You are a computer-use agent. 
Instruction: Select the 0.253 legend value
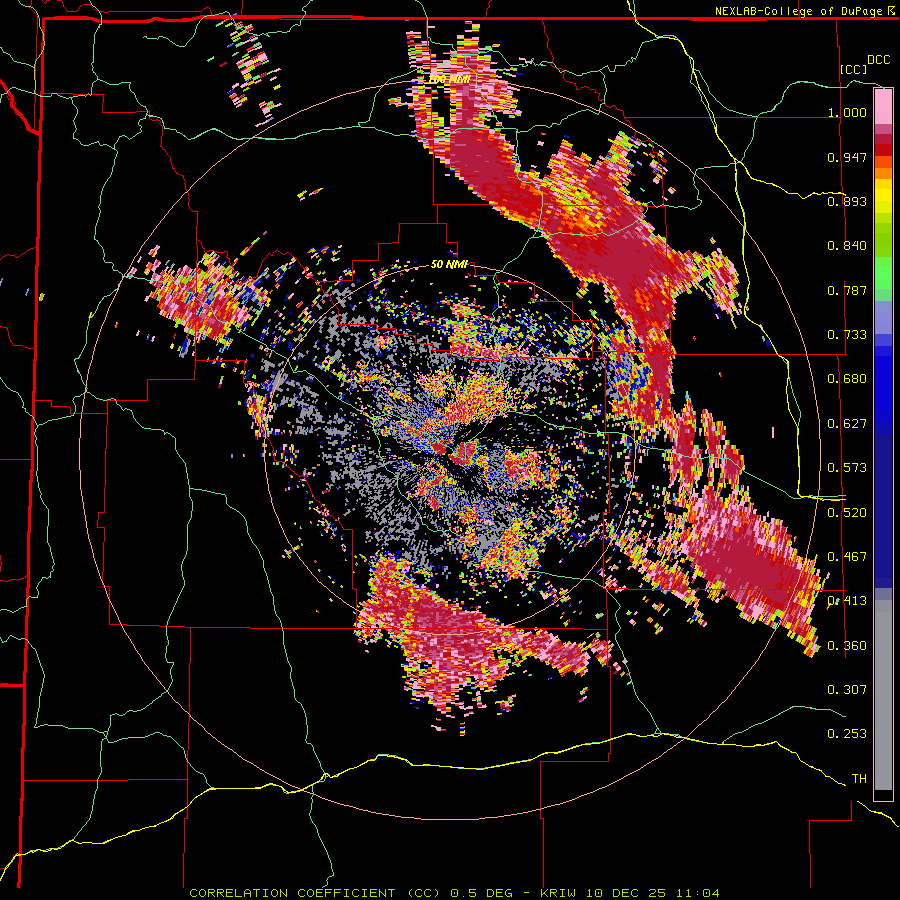tap(847, 734)
